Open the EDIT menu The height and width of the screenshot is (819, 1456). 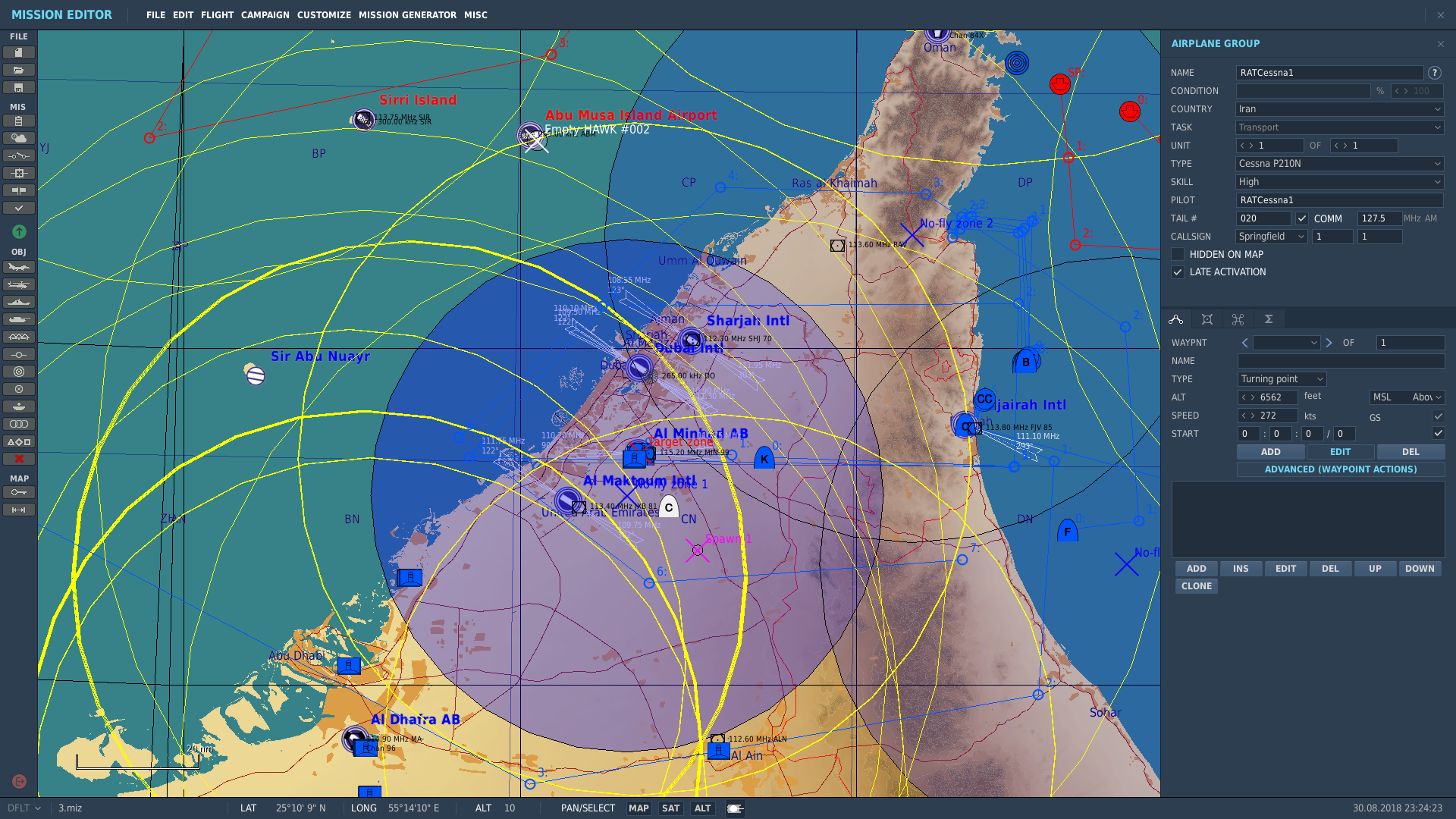(183, 15)
